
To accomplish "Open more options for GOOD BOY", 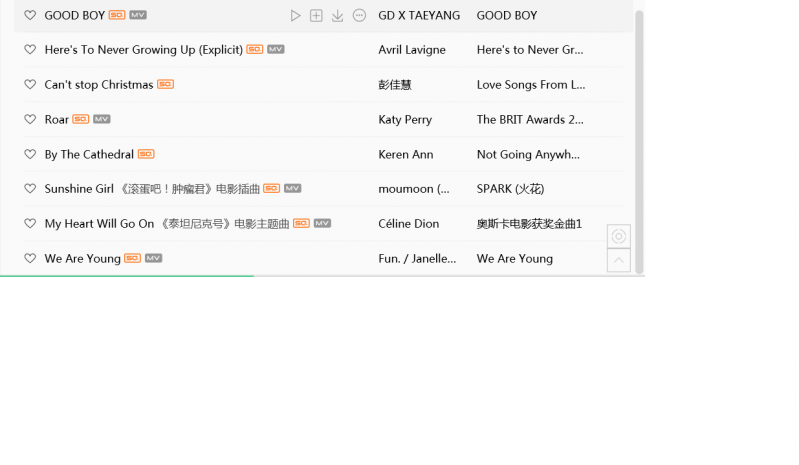I will click(x=359, y=16).
